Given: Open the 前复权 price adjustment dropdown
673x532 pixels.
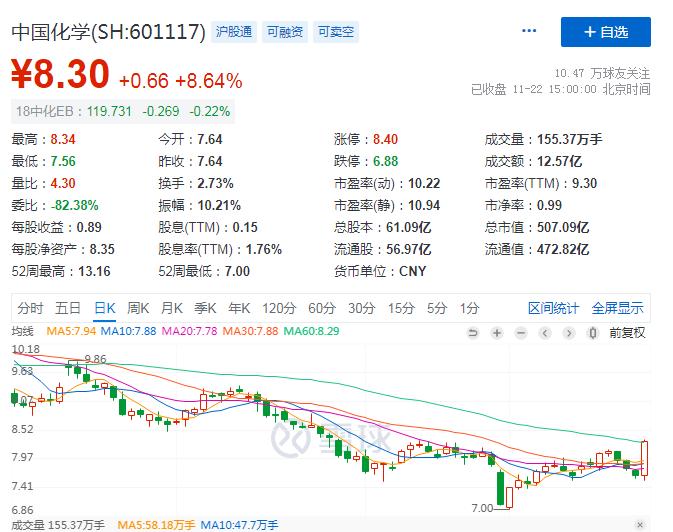Looking at the screenshot, I should click(628, 333).
